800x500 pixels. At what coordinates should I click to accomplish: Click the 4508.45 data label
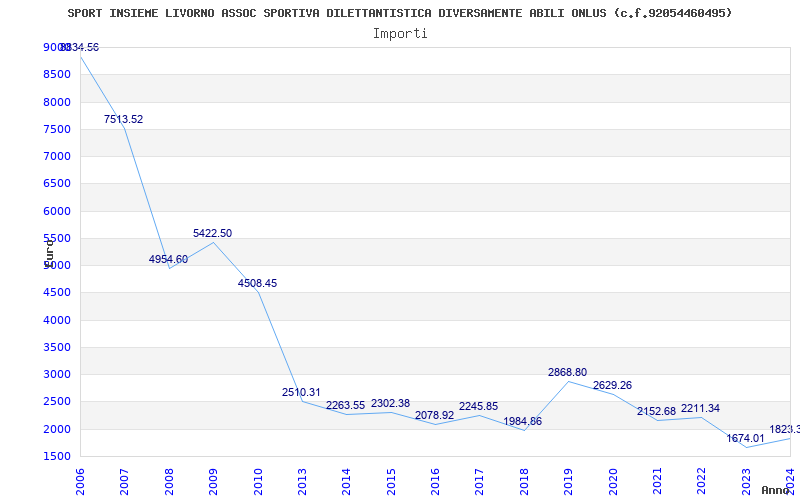(x=257, y=283)
